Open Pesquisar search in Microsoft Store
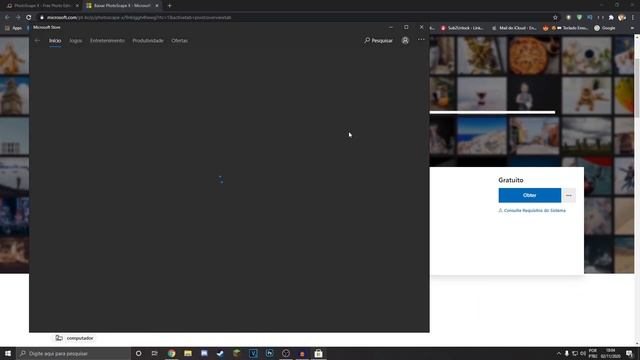 pos(378,40)
